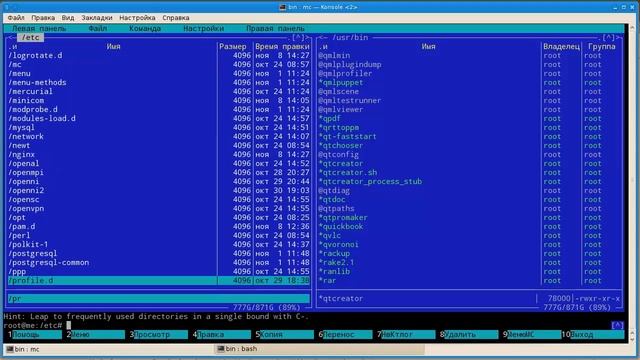Image resolution: width=640 pixels, height=360 pixels.
Task: Sort by Время правки column
Action: point(282,47)
